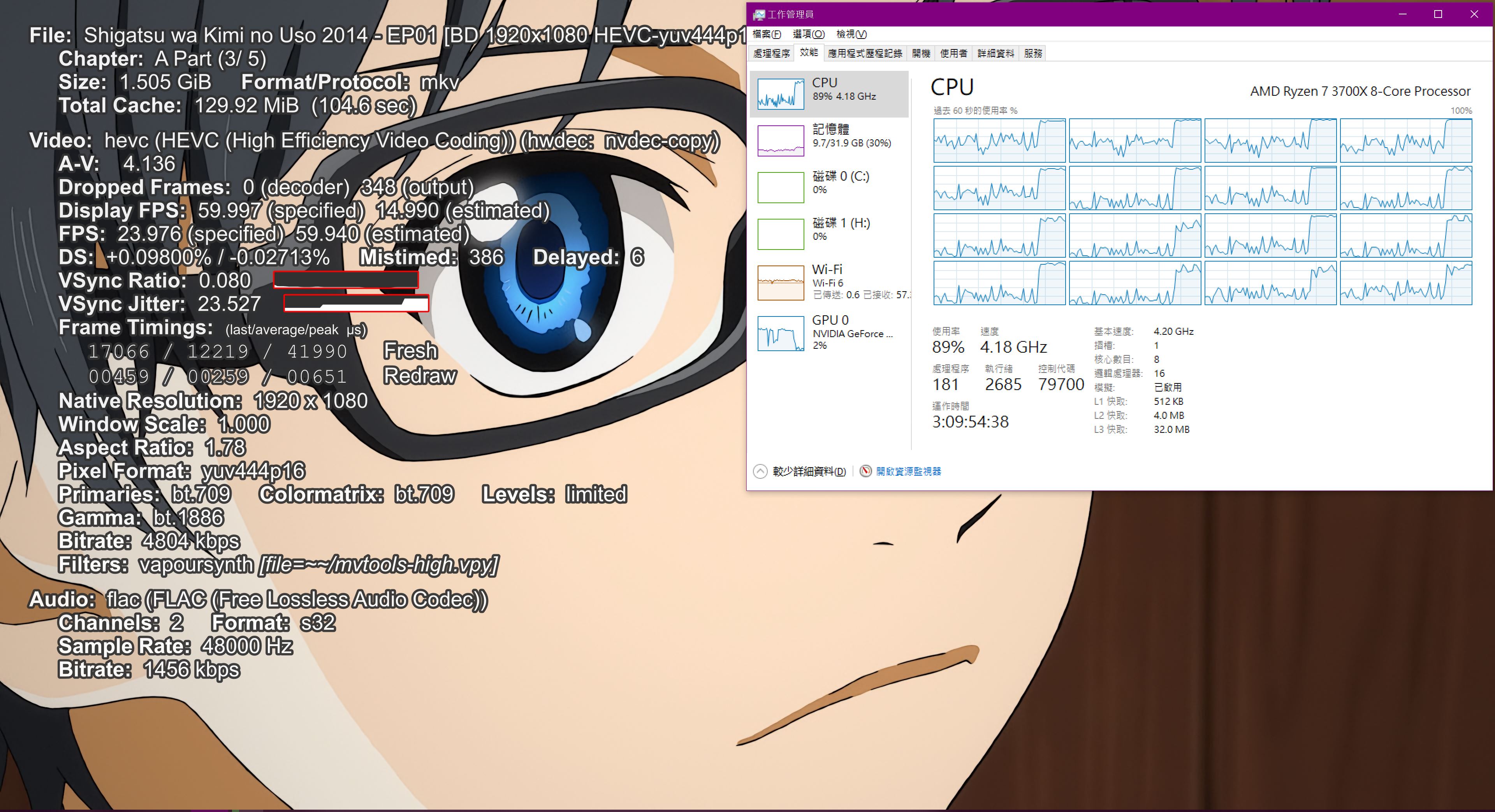Viewport: 1495px width, 812px height.
Task: Select the 記憶體 memory thumbnail graph
Action: coord(781,141)
